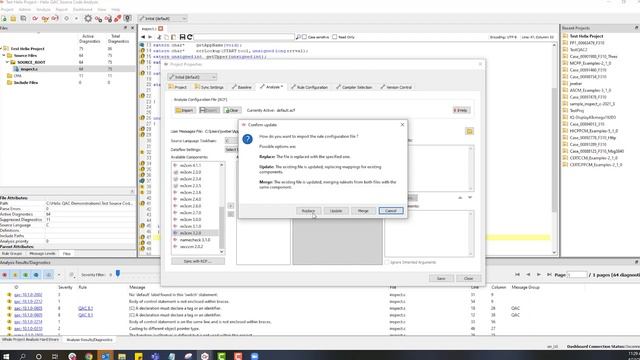640x360 pixels.
Task: Open the configuration dropdown in Project Properties
Action: coord(192,77)
